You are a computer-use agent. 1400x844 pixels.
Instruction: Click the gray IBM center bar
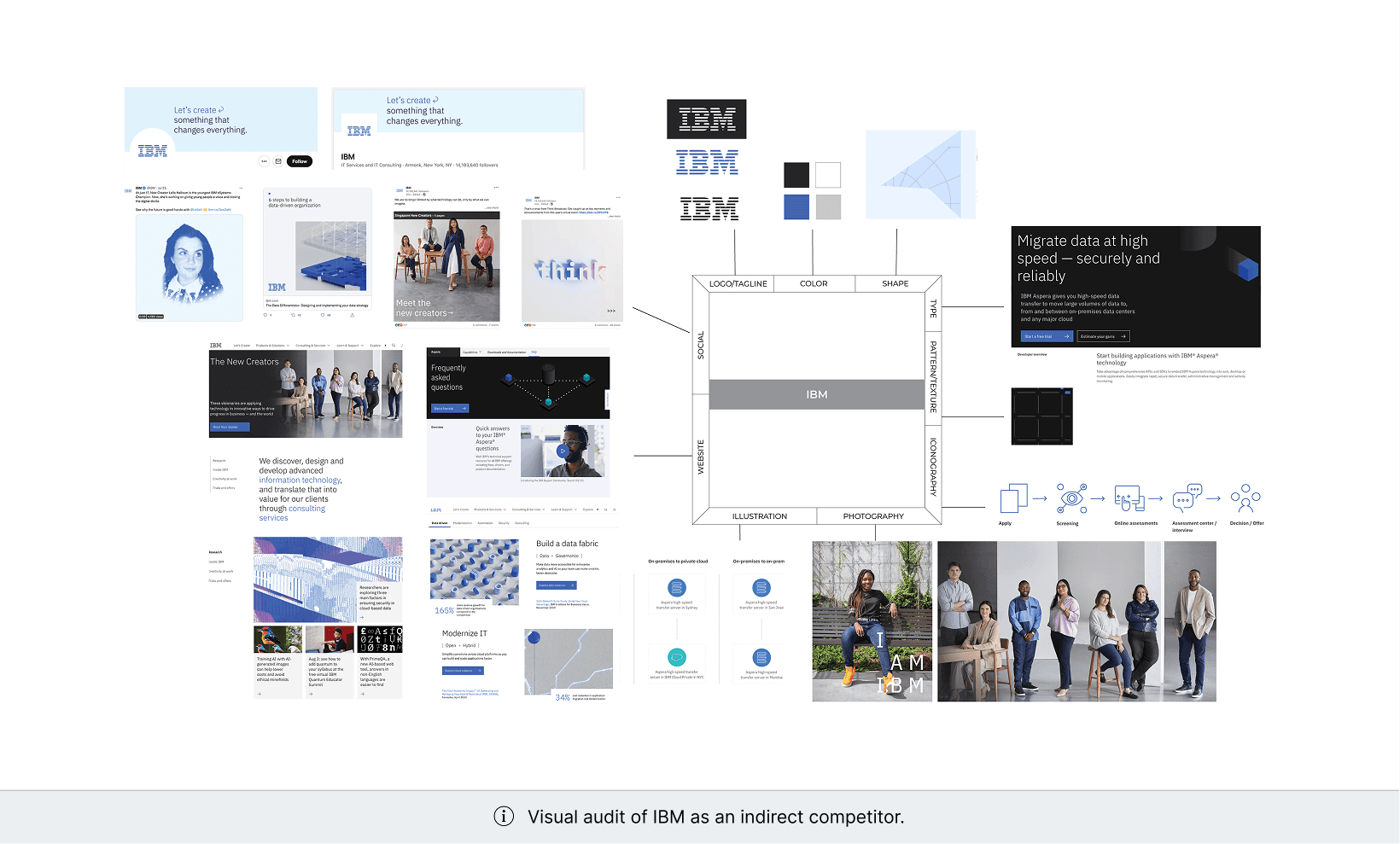[817, 394]
